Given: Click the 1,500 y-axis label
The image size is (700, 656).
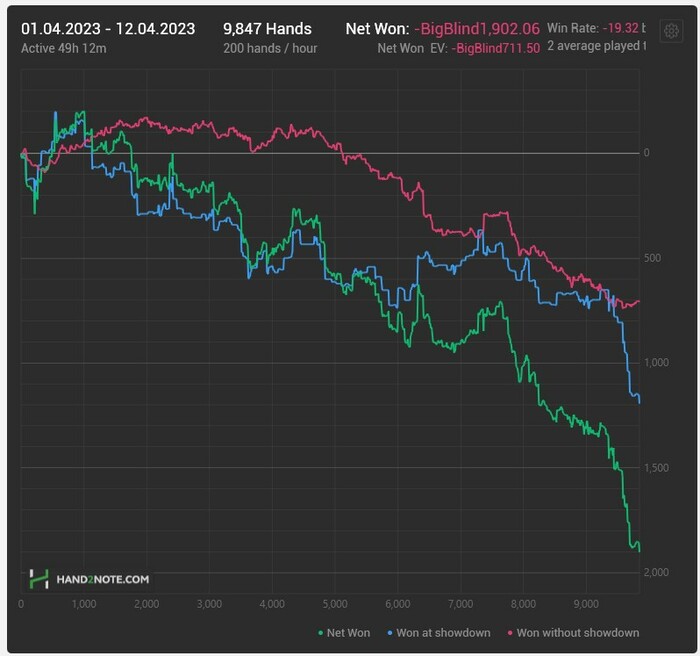Looking at the screenshot, I should pos(656,468).
